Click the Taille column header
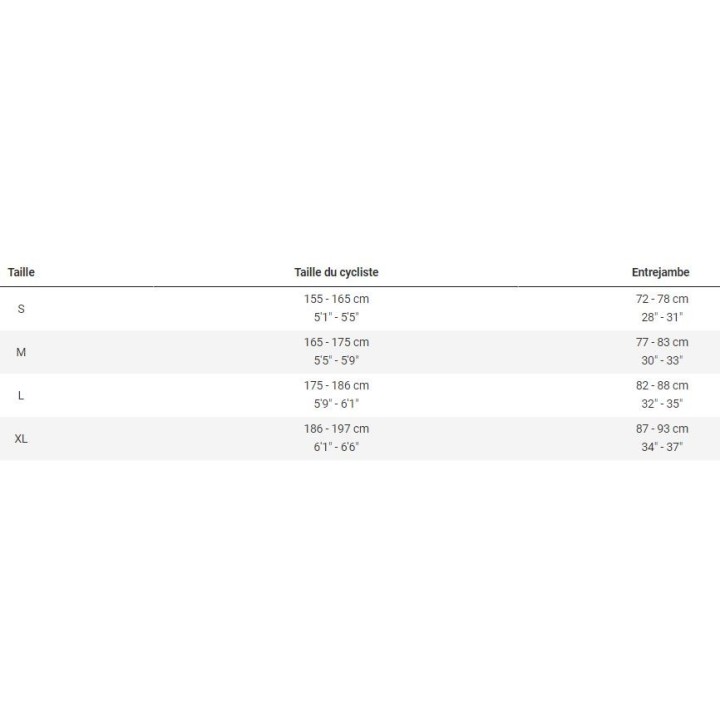 [x=21, y=272]
